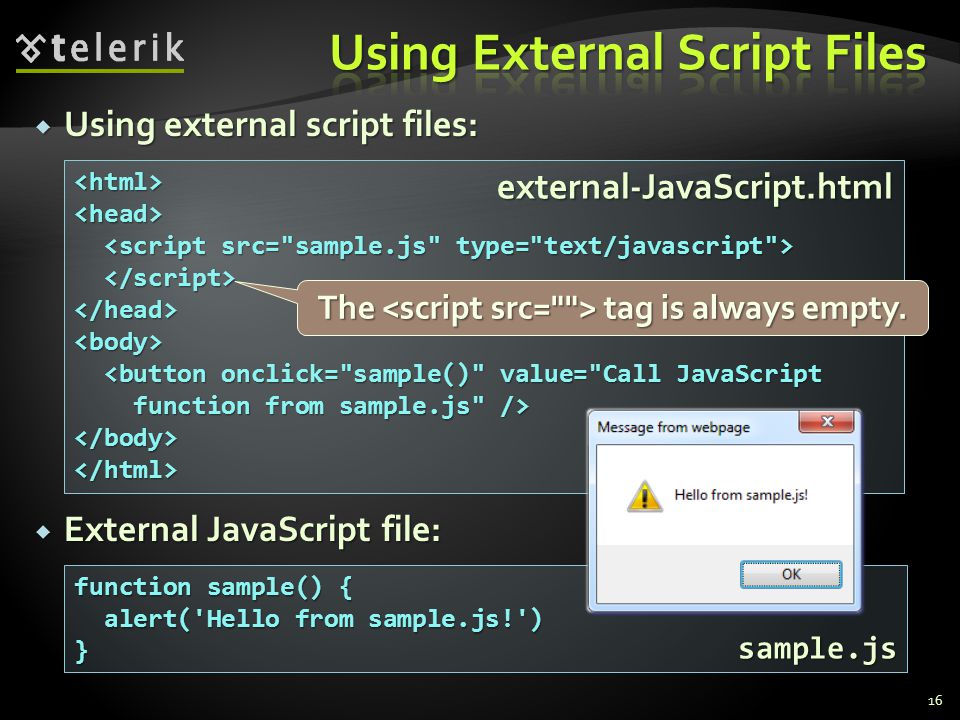Click the warning icon in the dialog
The height and width of the screenshot is (720, 960).
tap(644, 495)
